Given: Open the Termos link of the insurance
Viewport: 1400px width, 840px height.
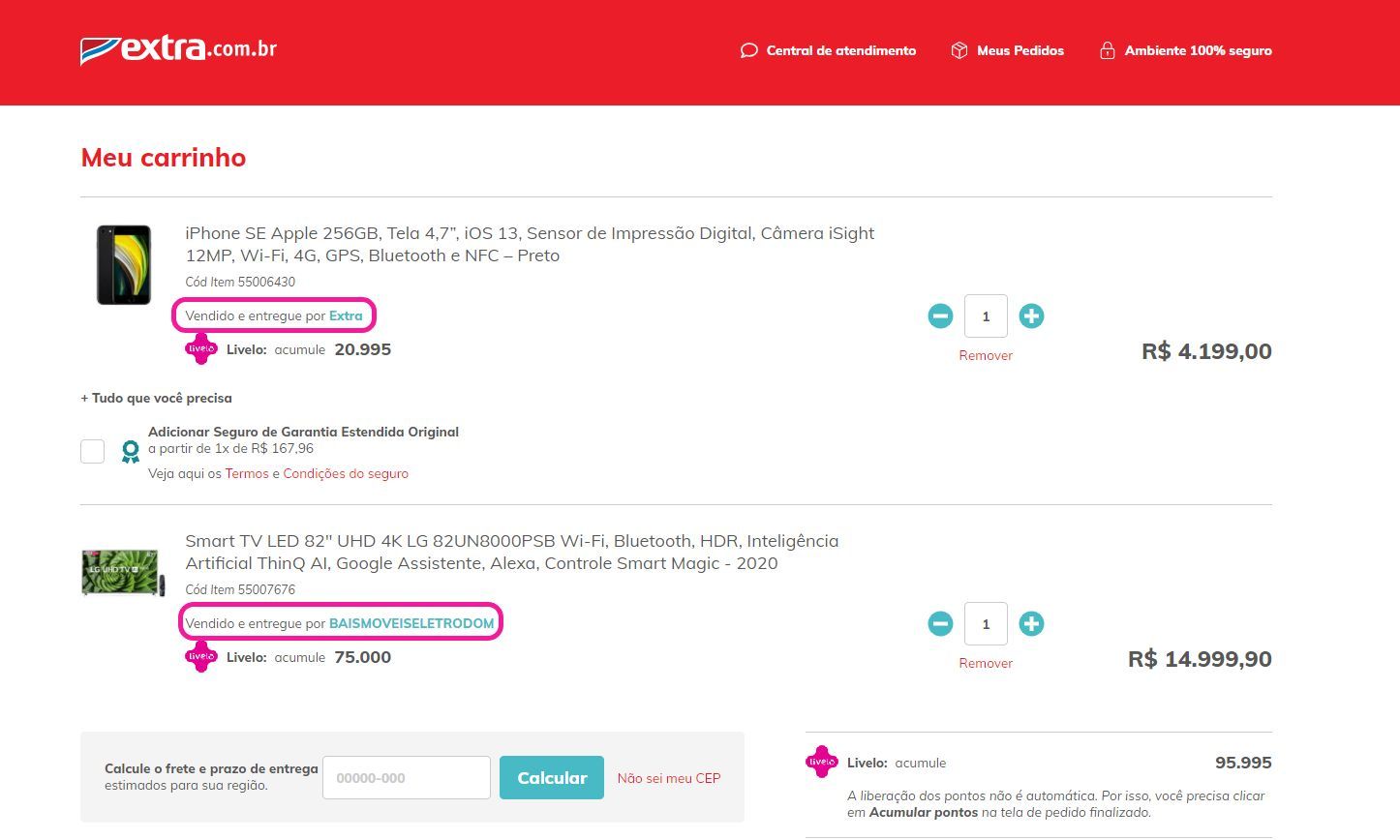Looking at the screenshot, I should 247,473.
